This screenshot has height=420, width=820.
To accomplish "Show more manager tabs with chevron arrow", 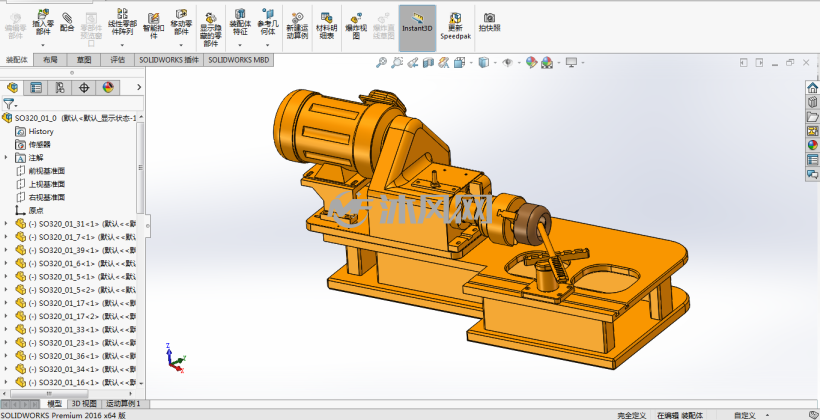I will 139,87.
